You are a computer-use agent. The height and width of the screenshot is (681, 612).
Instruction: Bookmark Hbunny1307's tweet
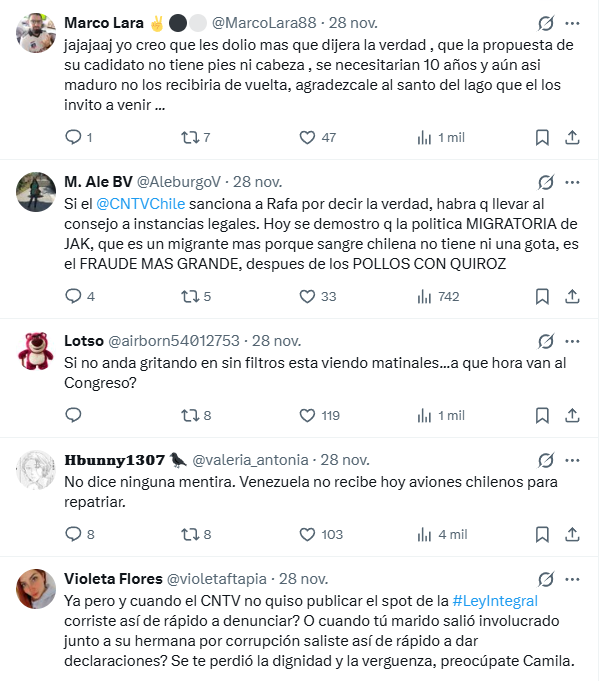tap(541, 534)
